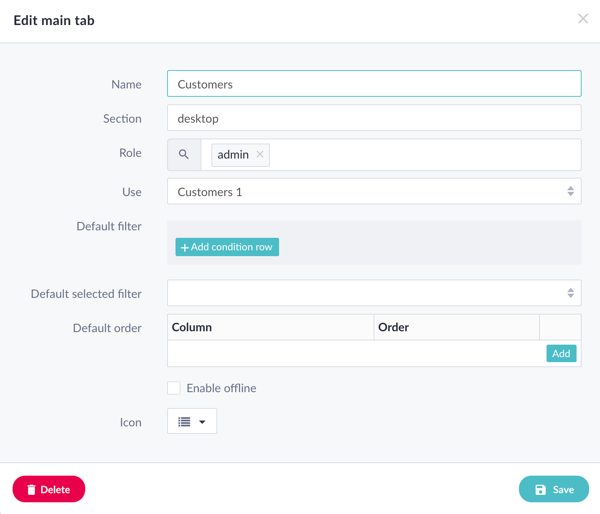This screenshot has width=600, height=514.
Task: Click empty Role input area beside admin
Action: pos(420,155)
